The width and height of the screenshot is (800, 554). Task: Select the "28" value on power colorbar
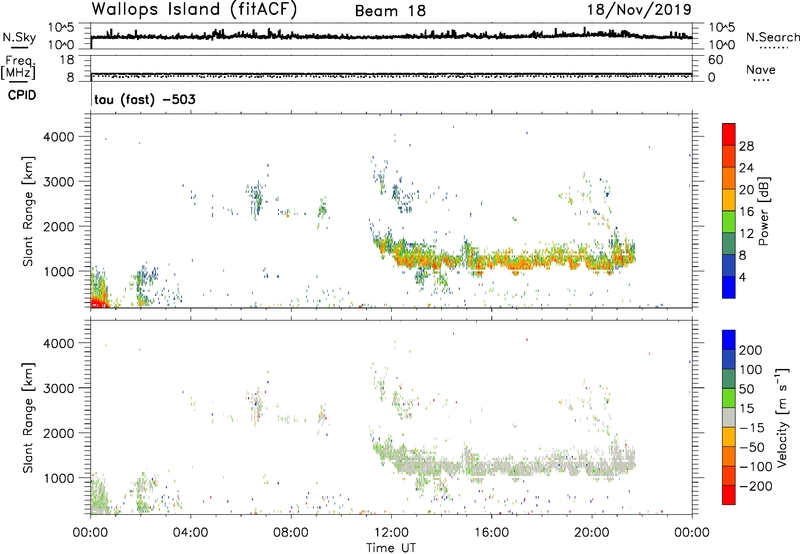[x=746, y=146]
